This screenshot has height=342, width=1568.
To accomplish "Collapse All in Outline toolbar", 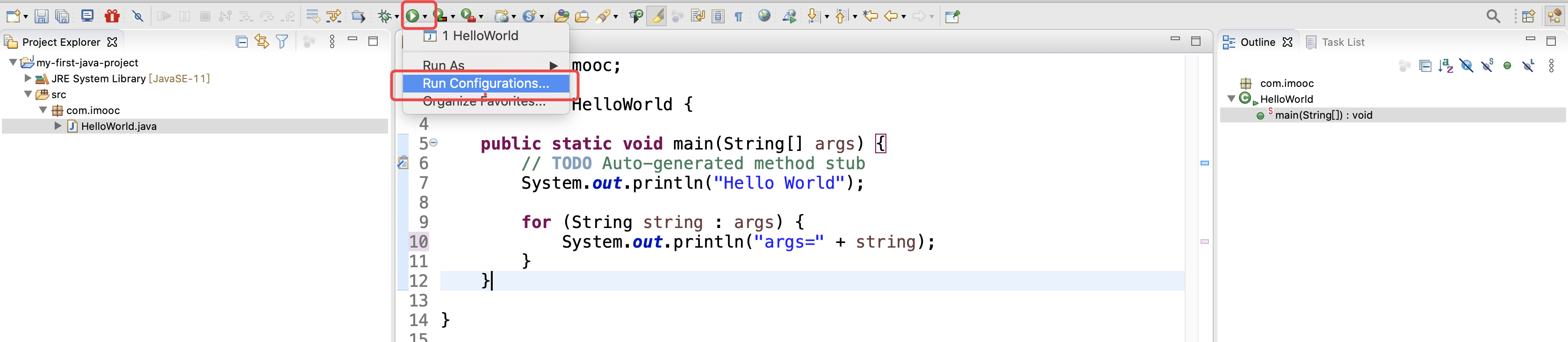I will (x=1425, y=66).
